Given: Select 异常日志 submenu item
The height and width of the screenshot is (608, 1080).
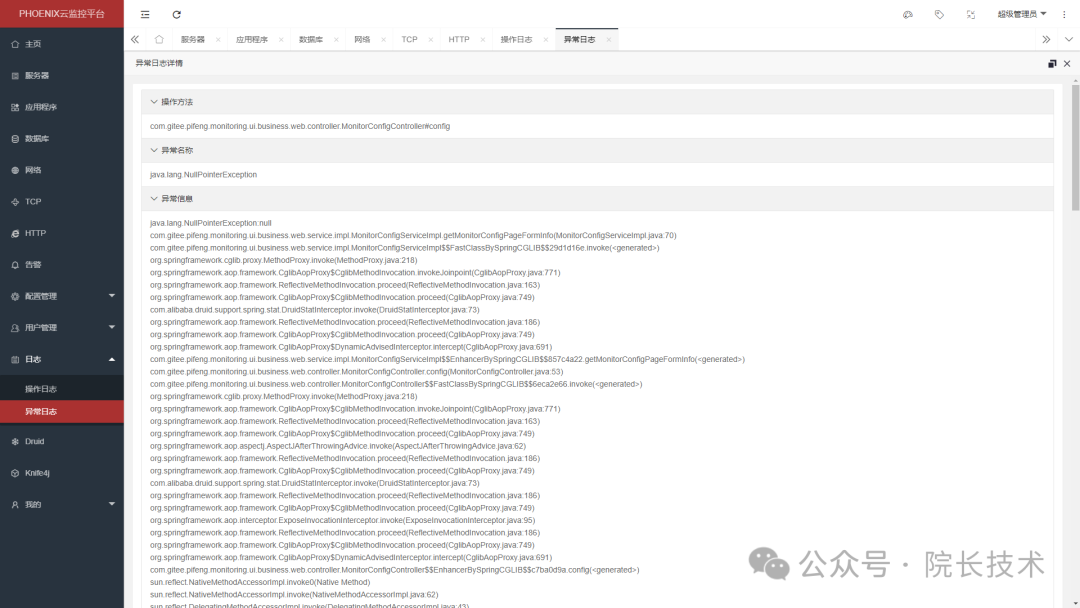Looking at the screenshot, I should point(62,412).
